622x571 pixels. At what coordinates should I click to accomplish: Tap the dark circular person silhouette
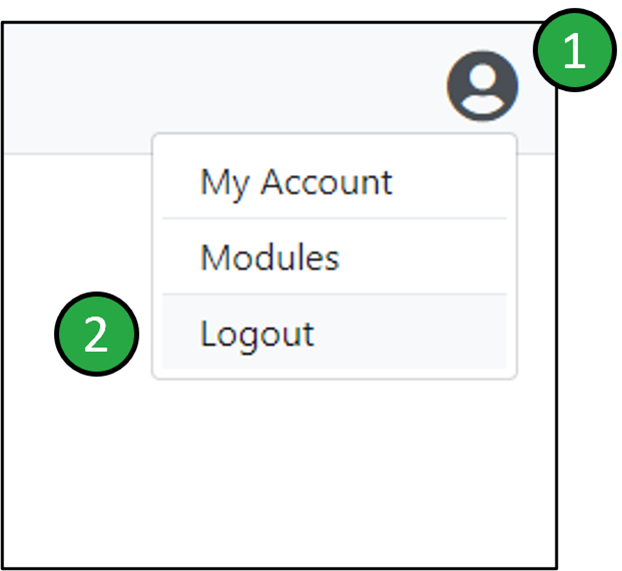tap(482, 86)
